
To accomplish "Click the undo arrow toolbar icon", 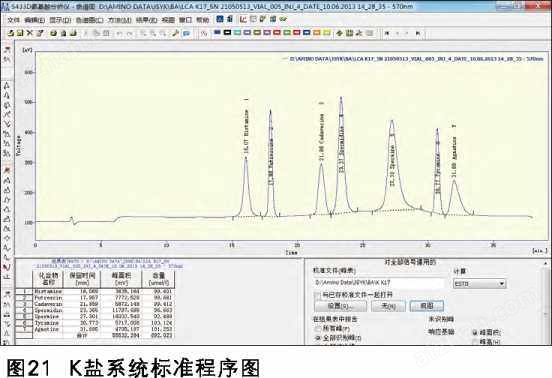I will (x=120, y=33).
